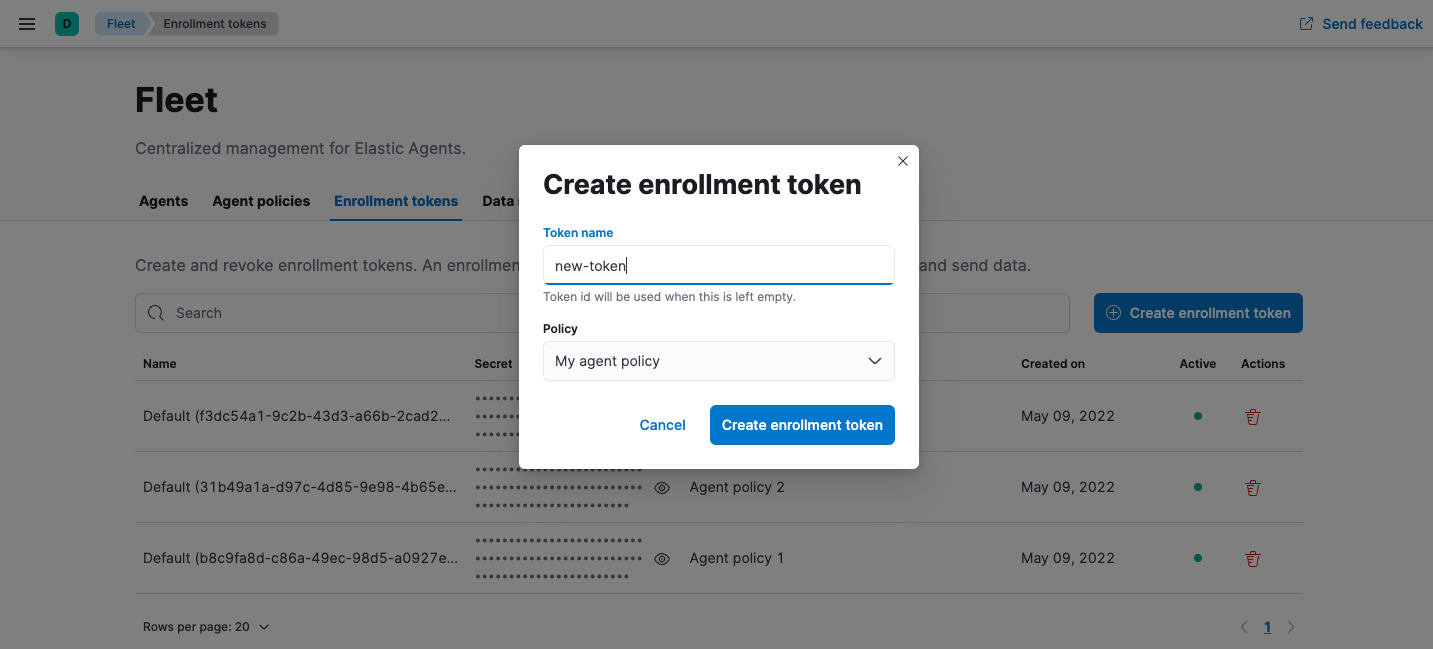The height and width of the screenshot is (649, 1433).
Task: Go to the next page with the chevron
Action: point(1290,626)
